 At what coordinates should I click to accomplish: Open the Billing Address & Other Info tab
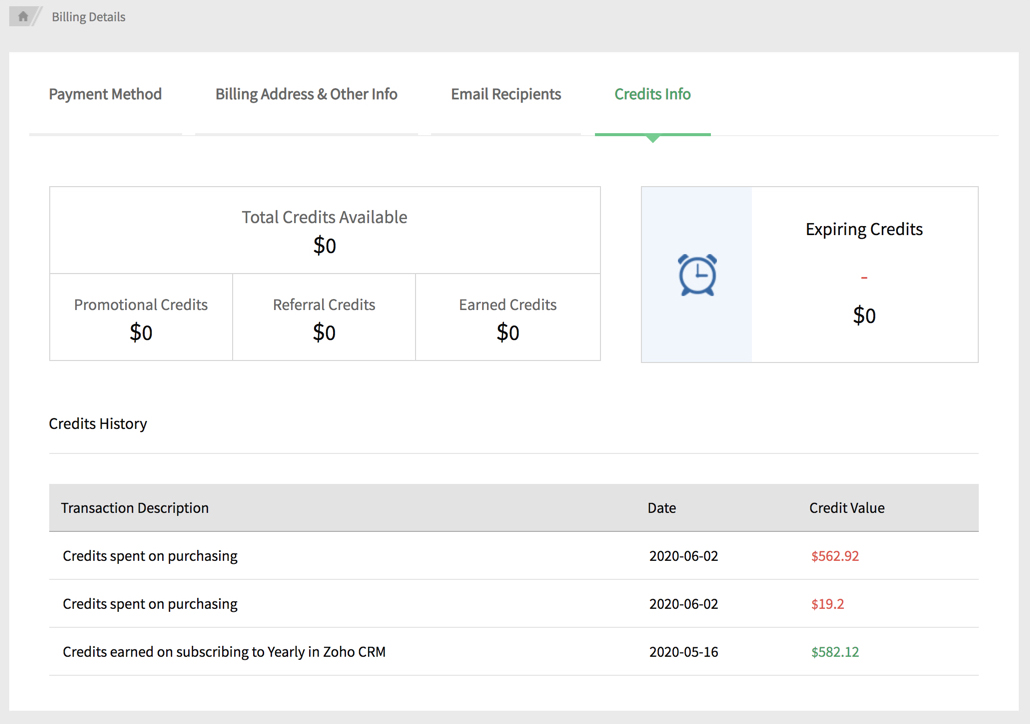point(306,93)
